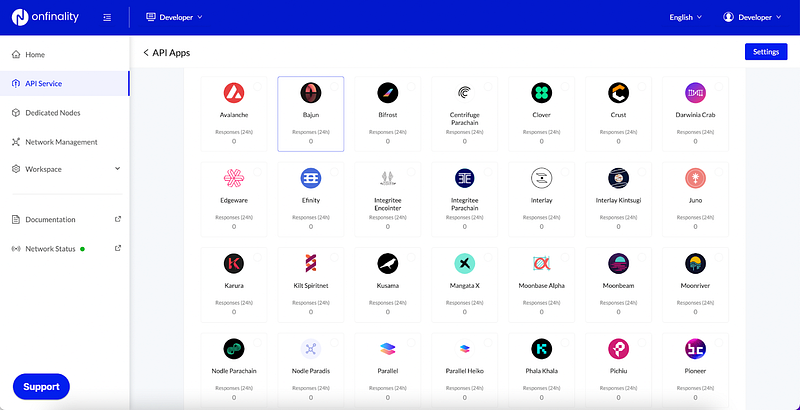800x410 pixels.
Task: Click the Settings button
Action: (766, 52)
